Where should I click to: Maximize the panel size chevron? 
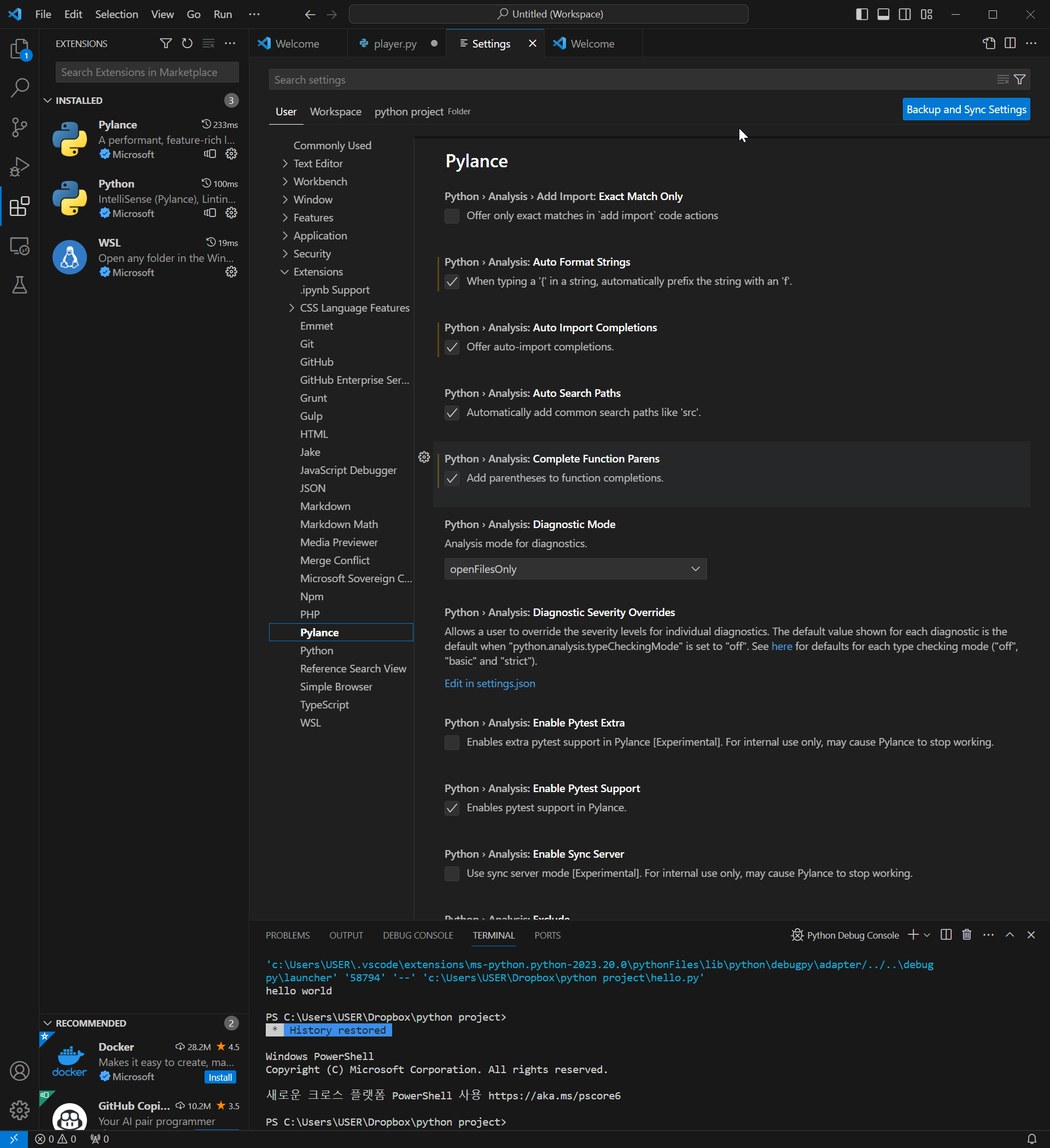(1010, 934)
